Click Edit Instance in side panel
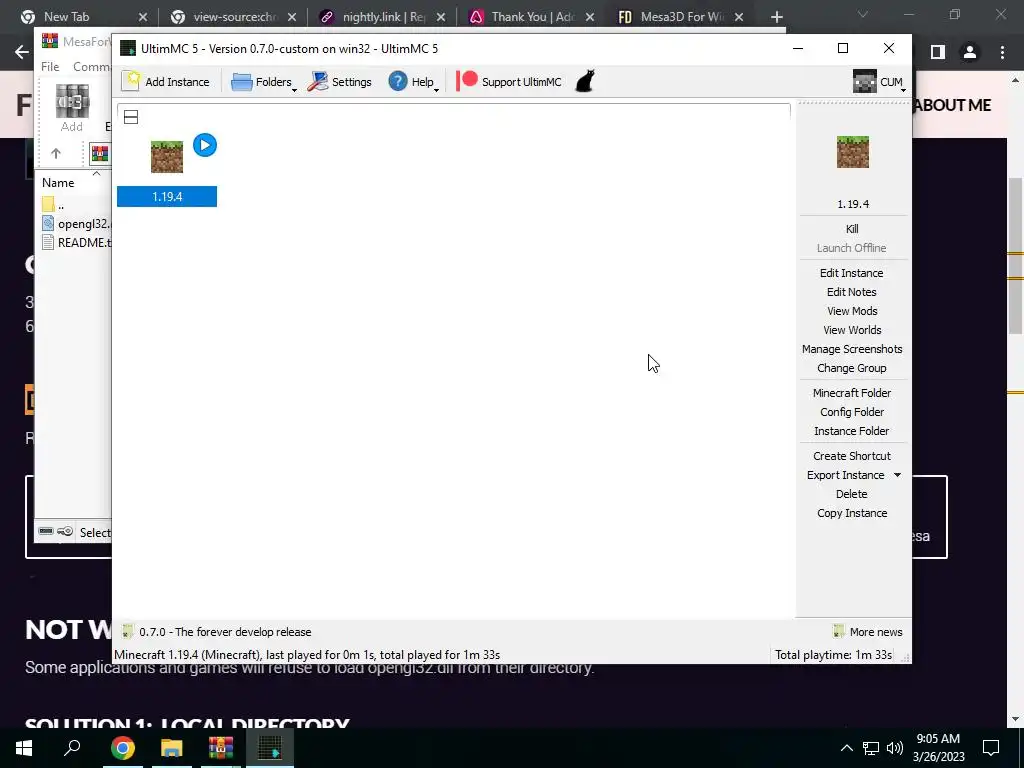This screenshot has height=768, width=1024. pos(852,273)
